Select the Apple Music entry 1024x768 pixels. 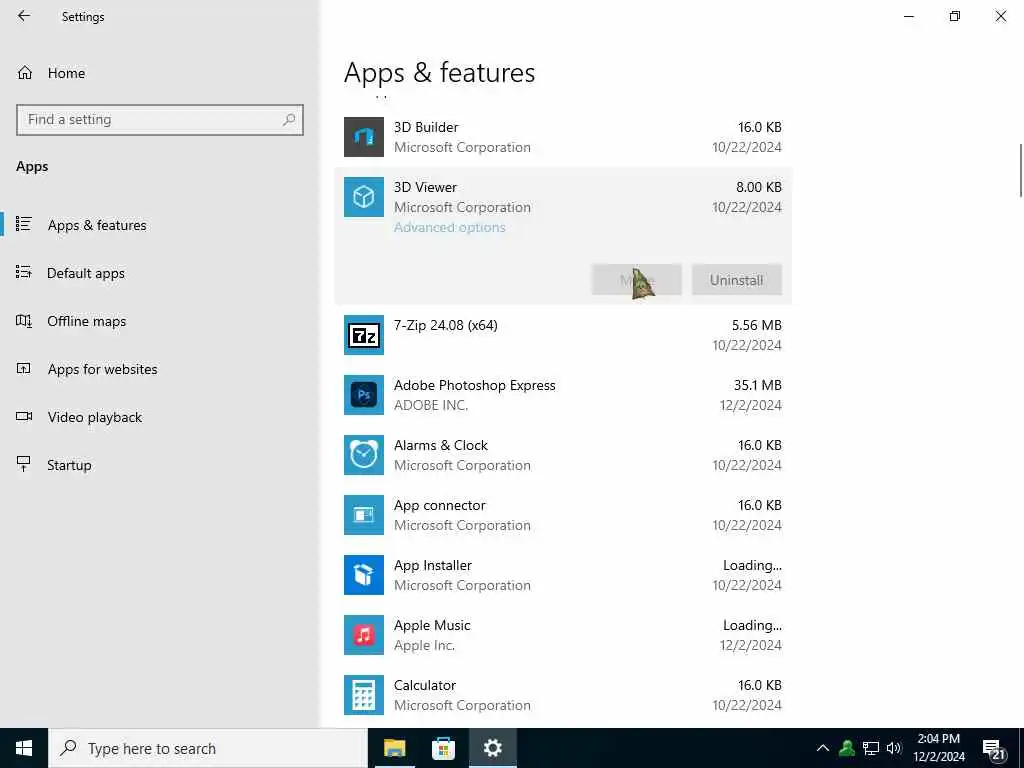563,635
